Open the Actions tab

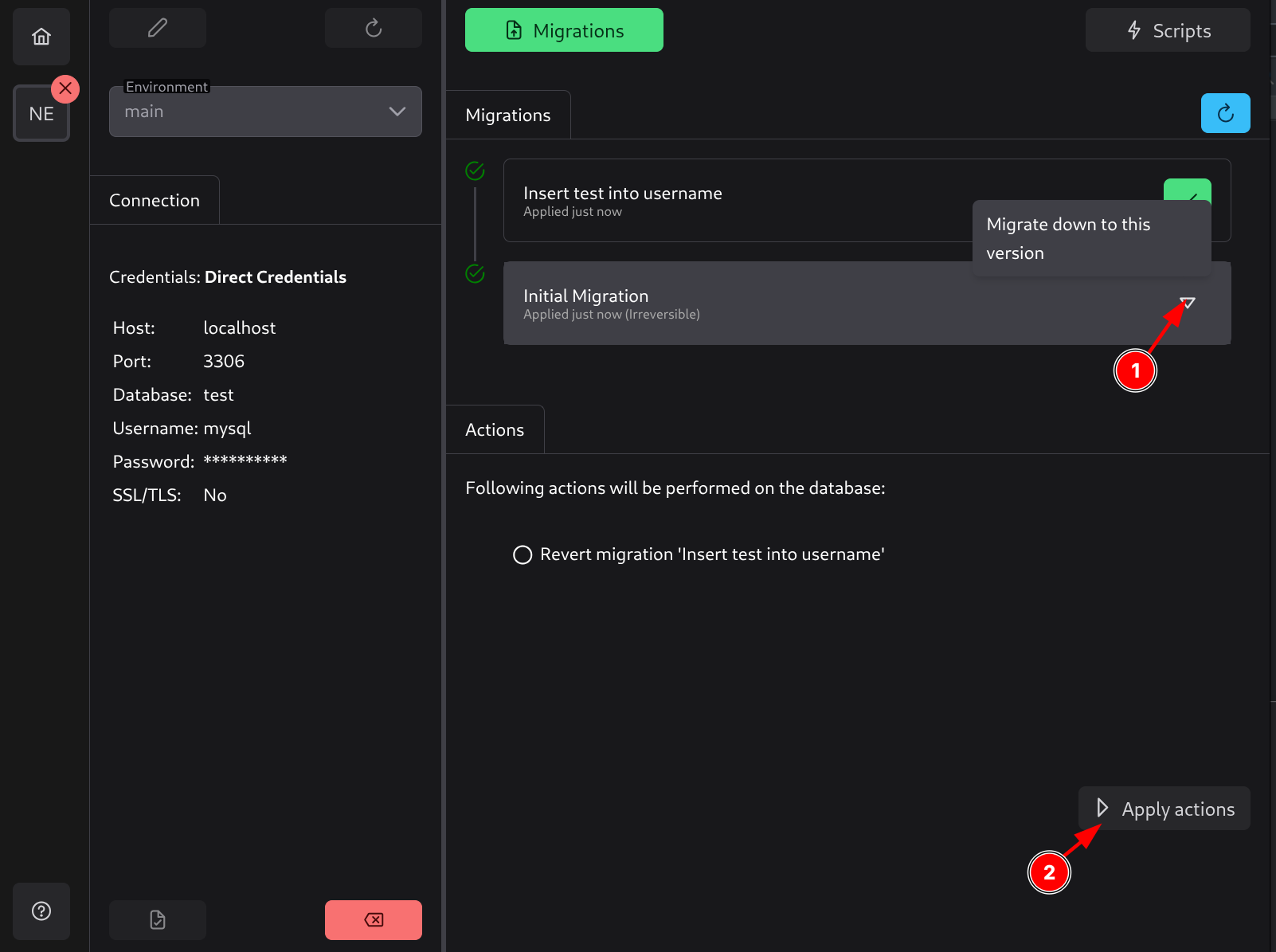(495, 430)
